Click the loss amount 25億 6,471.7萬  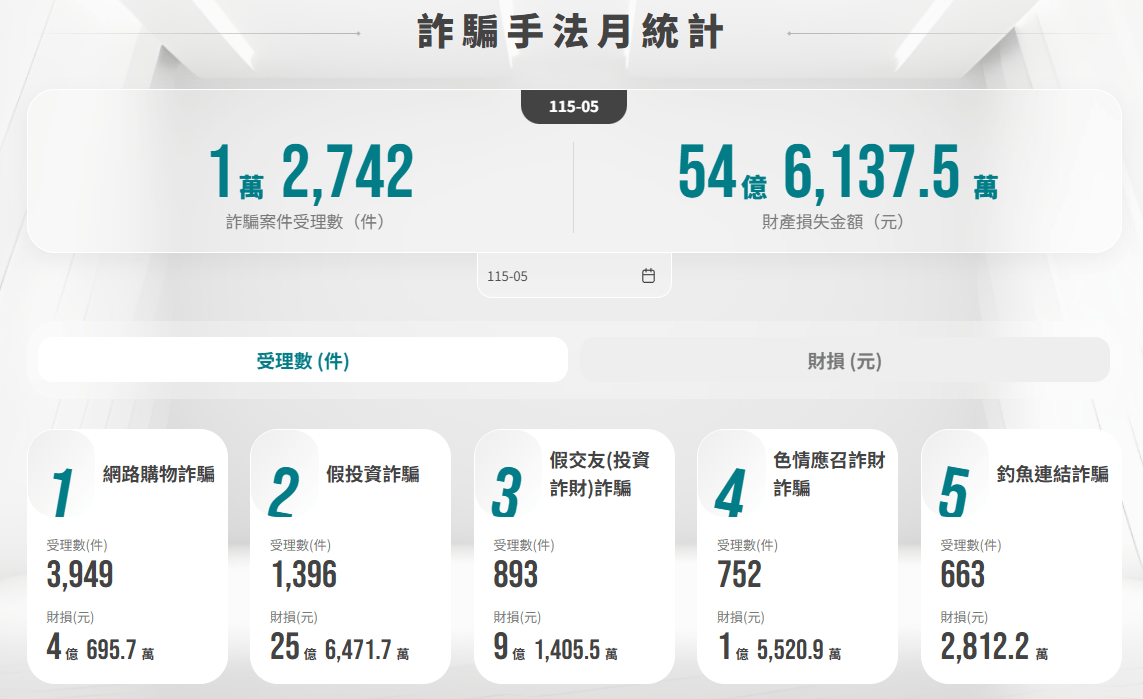[x=340, y=647]
